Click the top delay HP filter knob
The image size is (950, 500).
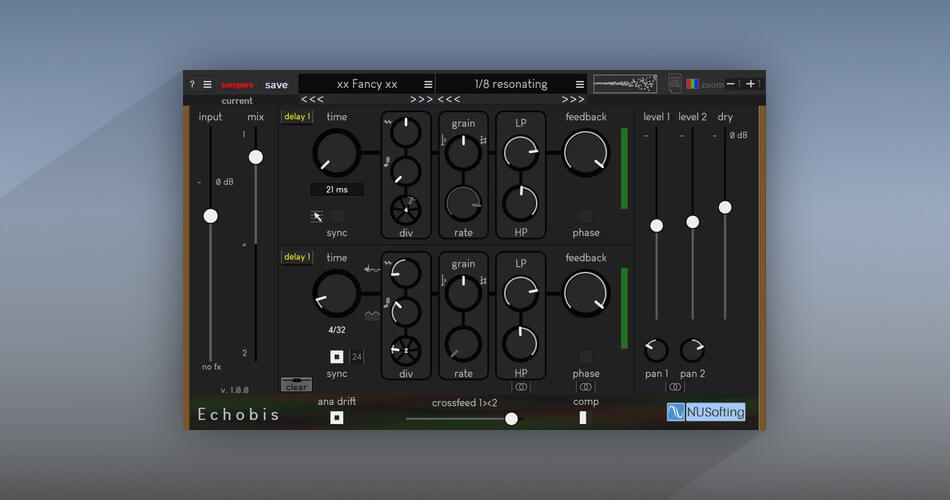pyautogui.click(x=520, y=204)
